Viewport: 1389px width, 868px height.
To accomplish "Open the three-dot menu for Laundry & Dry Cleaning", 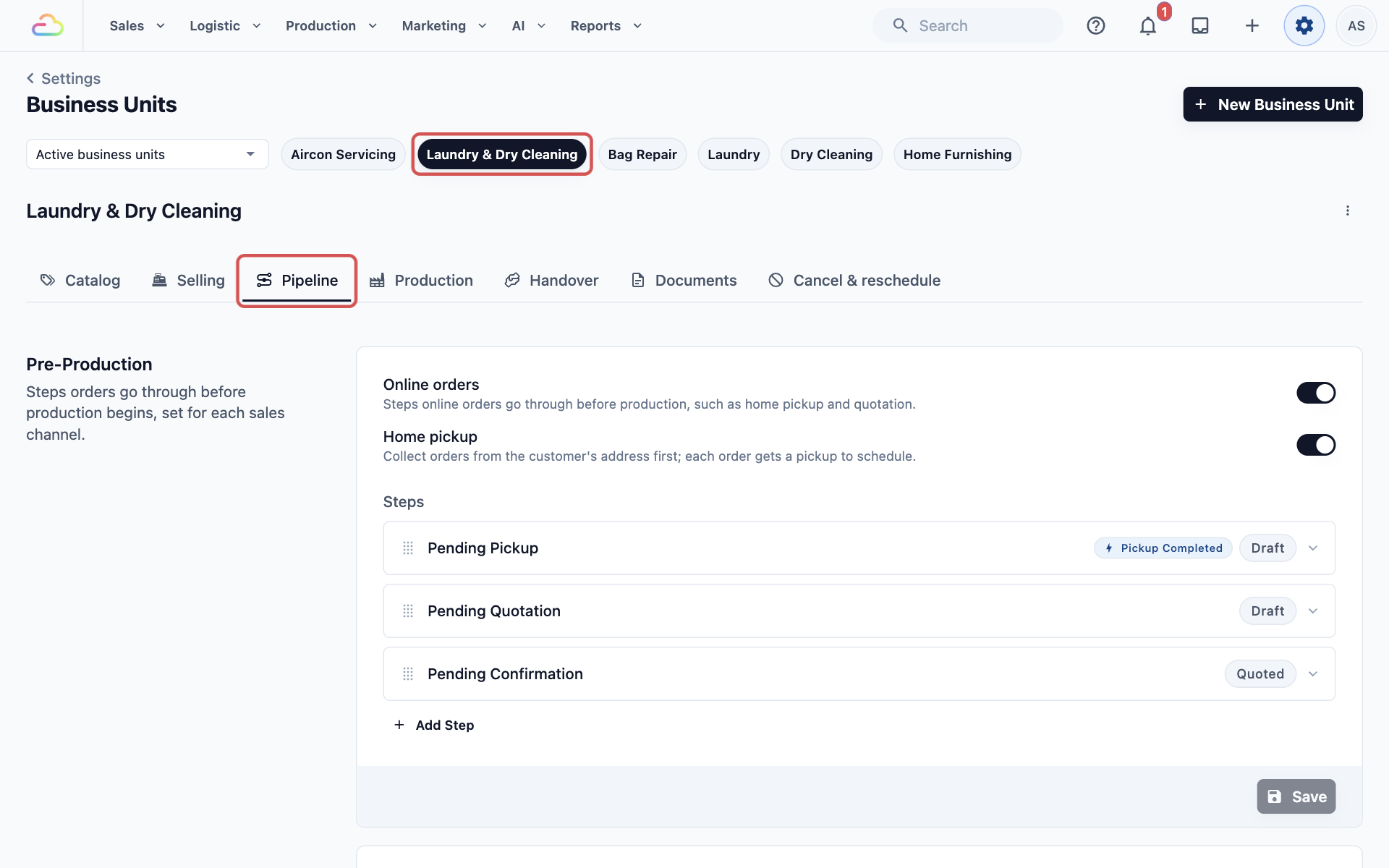I will [x=1347, y=210].
